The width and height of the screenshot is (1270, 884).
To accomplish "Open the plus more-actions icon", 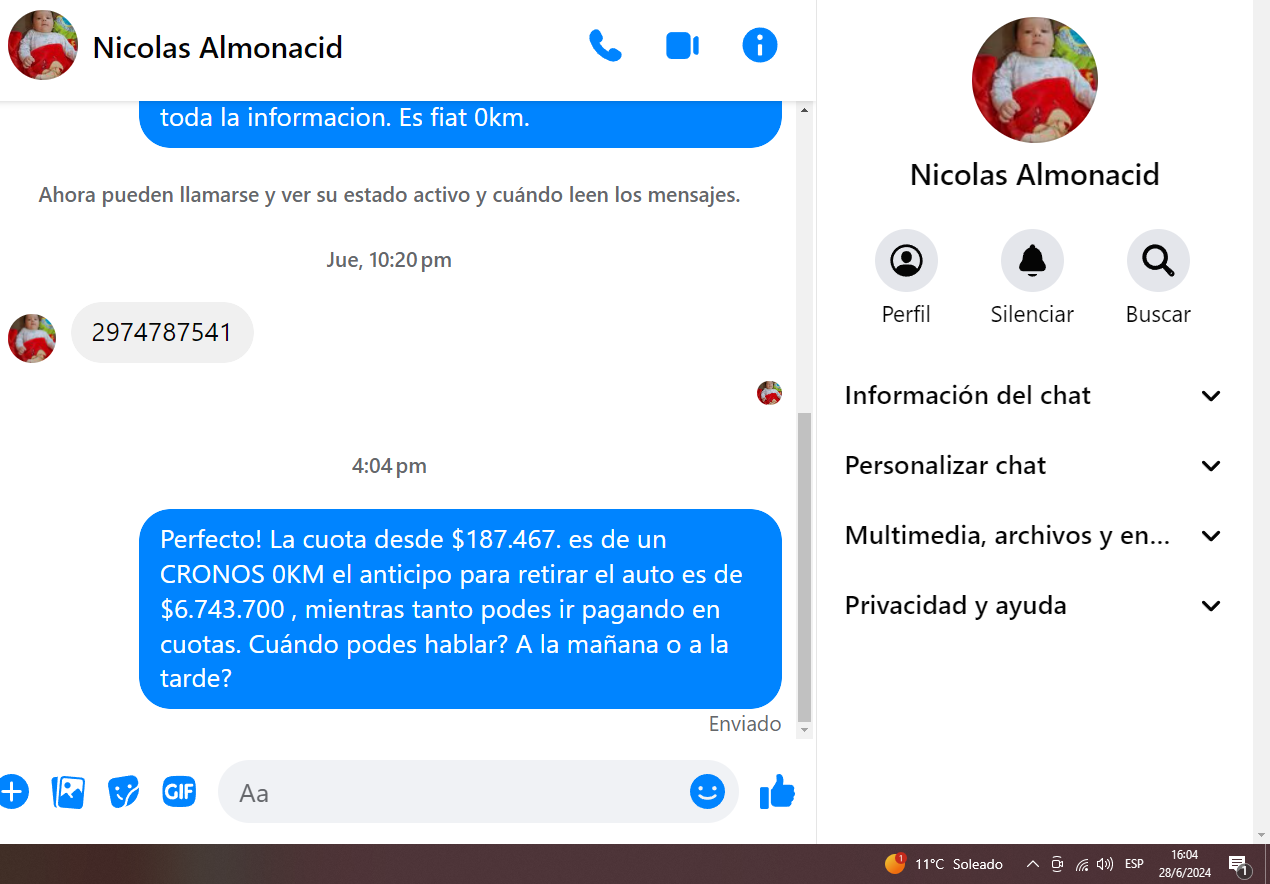I will (12, 792).
